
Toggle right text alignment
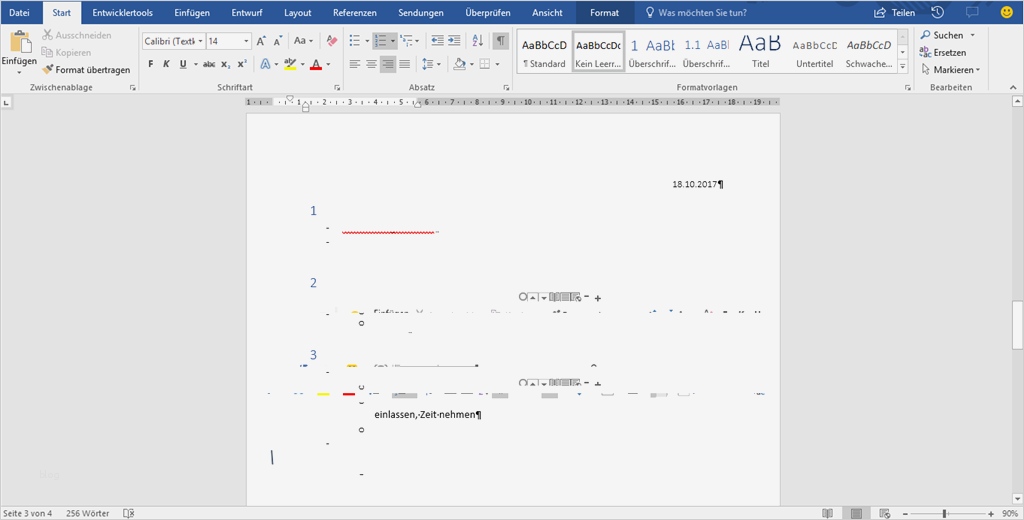(x=388, y=64)
